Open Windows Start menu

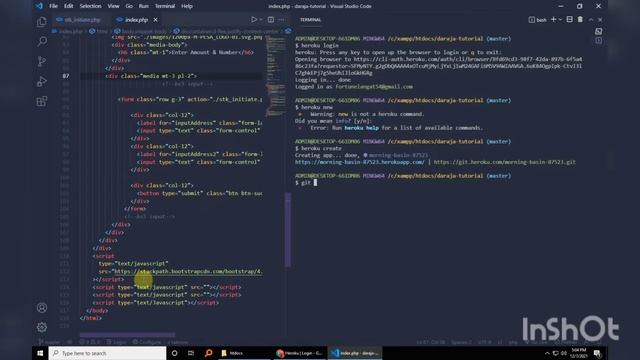40,353
